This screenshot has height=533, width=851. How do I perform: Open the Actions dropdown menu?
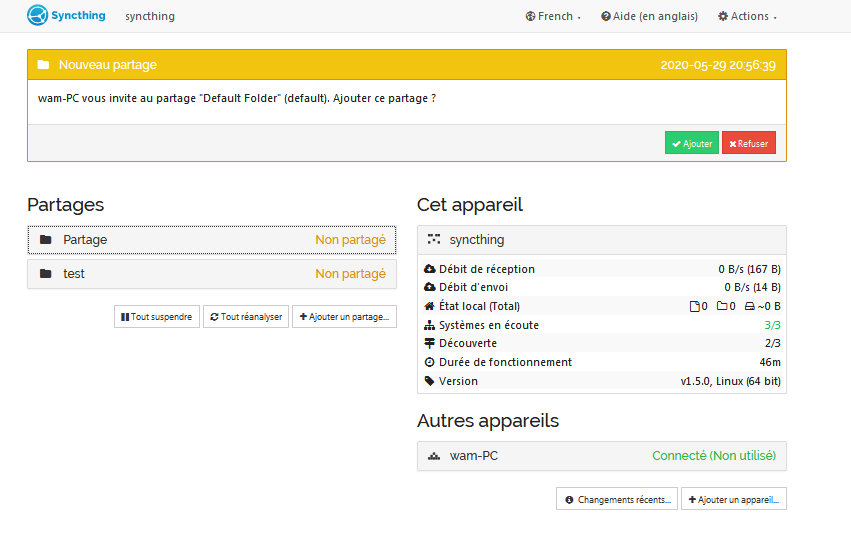coord(748,16)
